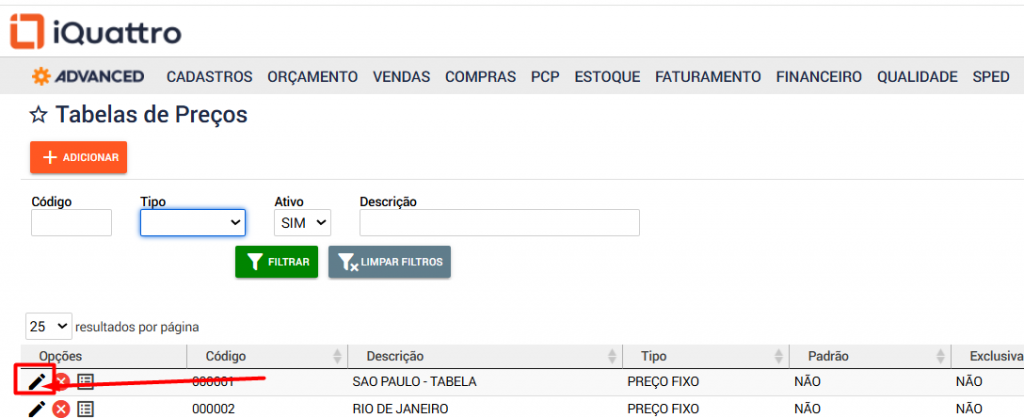Open the ESTOQUE menu
The image size is (1024, 418).
[607, 76]
